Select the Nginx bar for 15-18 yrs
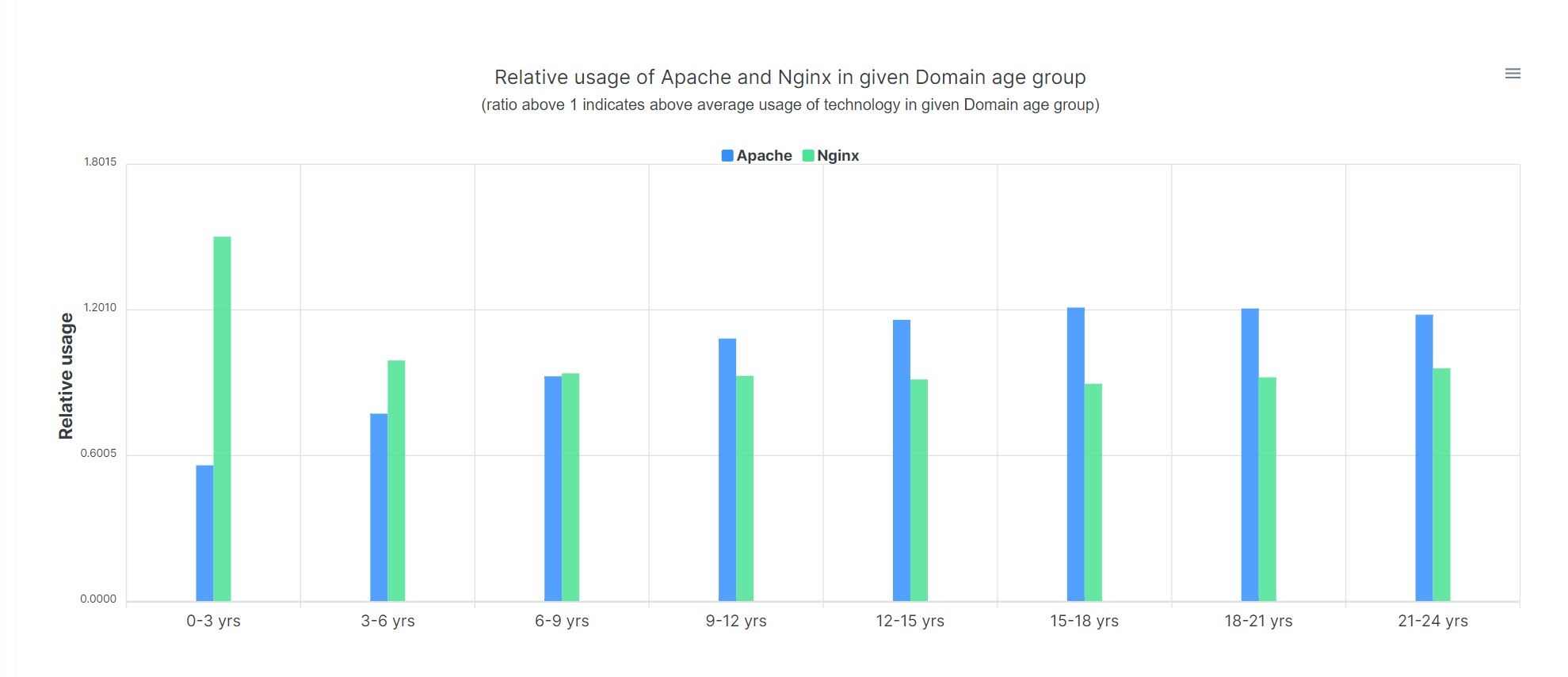 point(1093,493)
